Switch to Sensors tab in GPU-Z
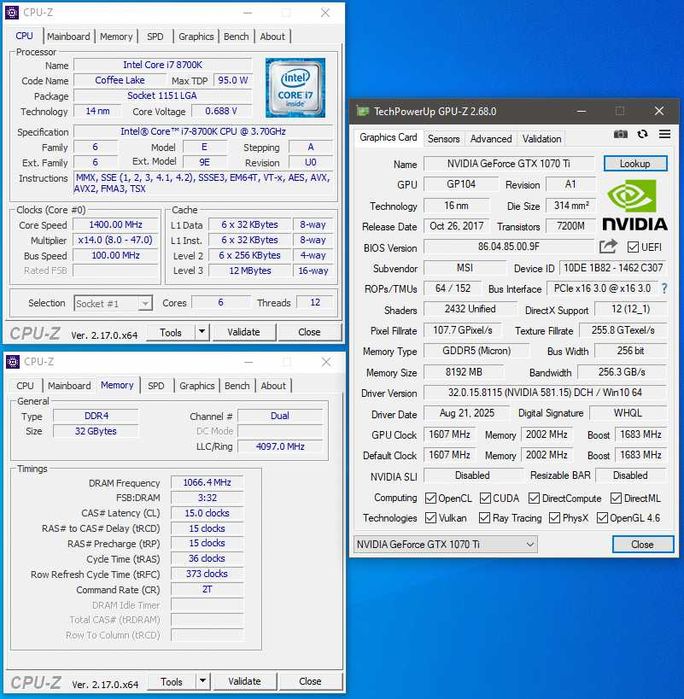The height and width of the screenshot is (699, 684). coord(444,139)
